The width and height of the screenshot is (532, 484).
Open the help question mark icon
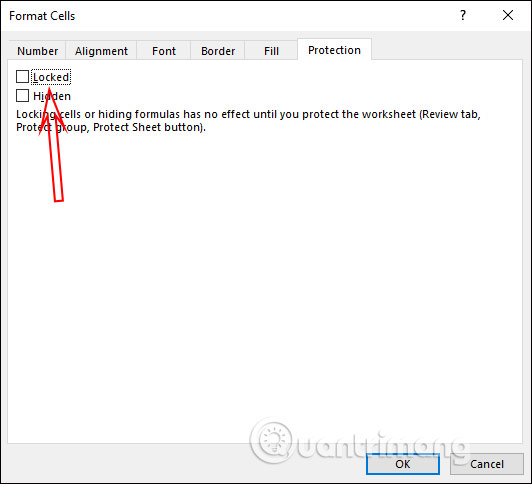[463, 16]
